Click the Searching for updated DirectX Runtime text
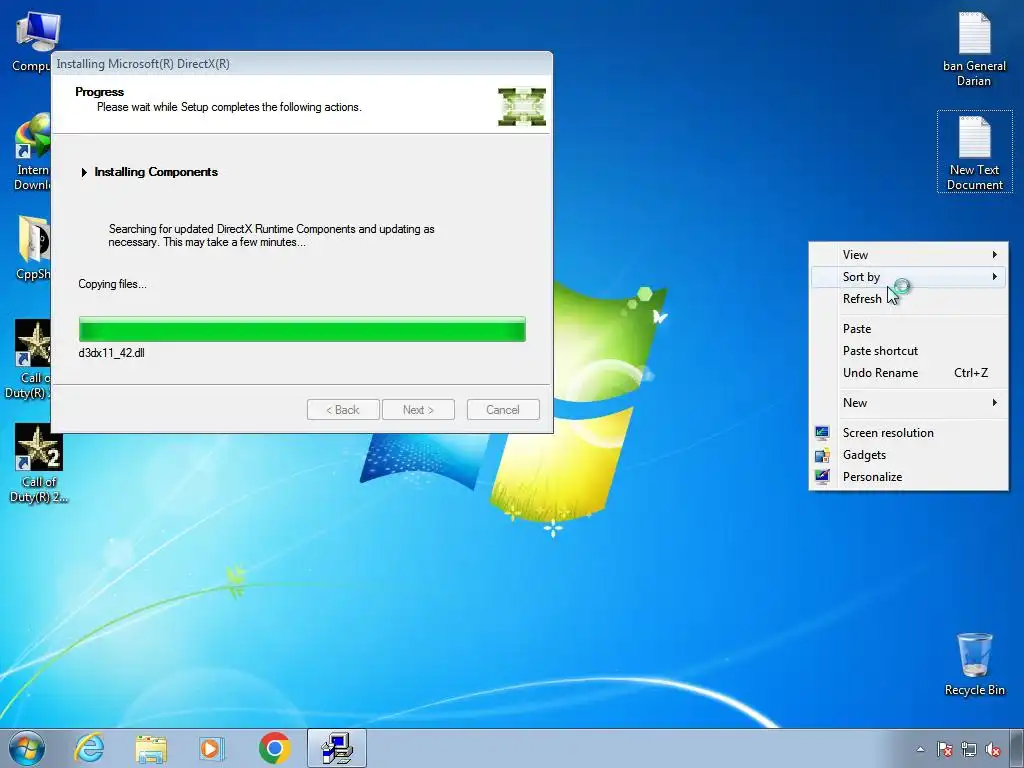 pyautogui.click(x=271, y=235)
